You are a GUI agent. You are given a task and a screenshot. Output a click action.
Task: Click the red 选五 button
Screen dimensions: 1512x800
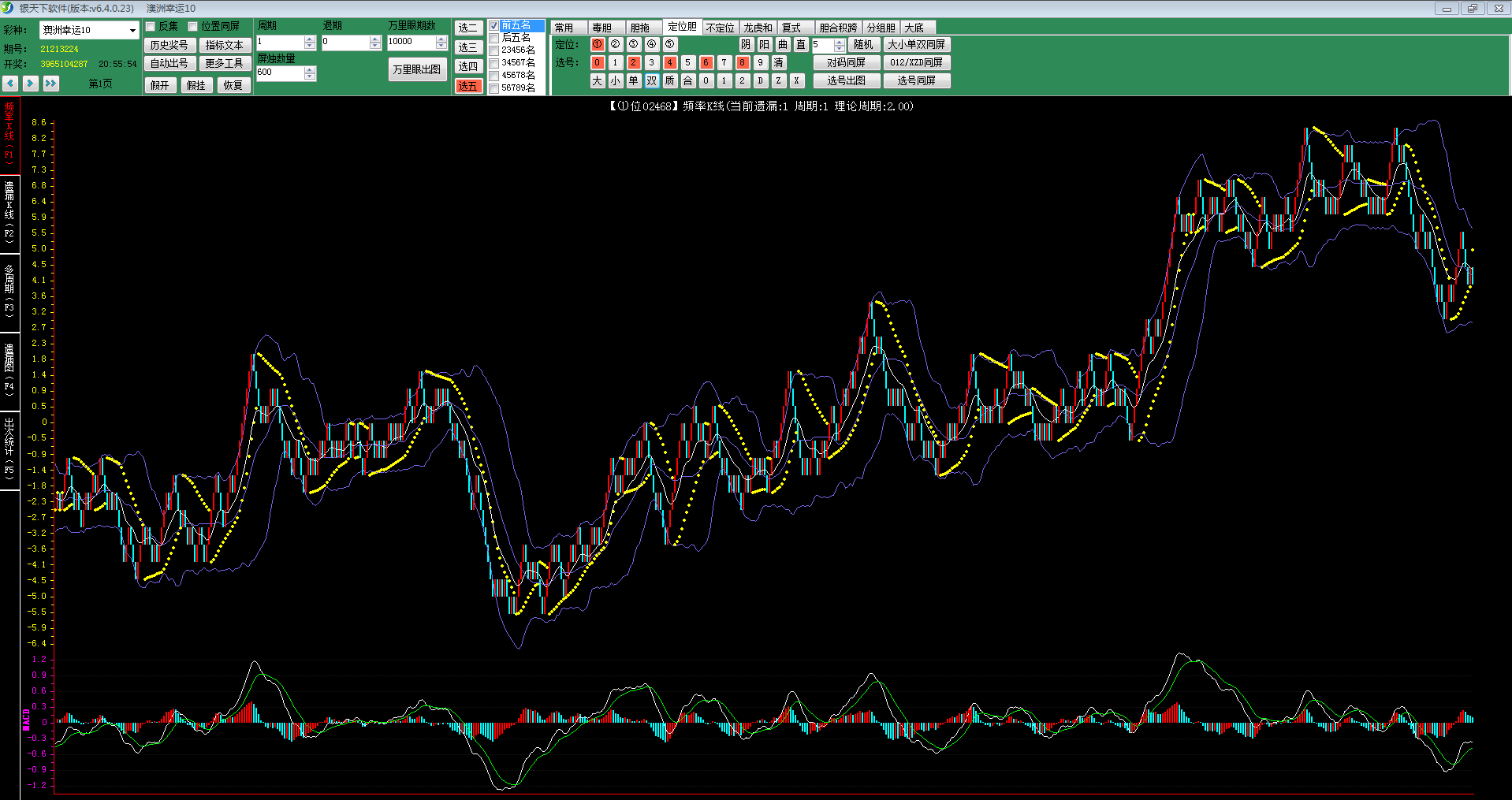(468, 86)
